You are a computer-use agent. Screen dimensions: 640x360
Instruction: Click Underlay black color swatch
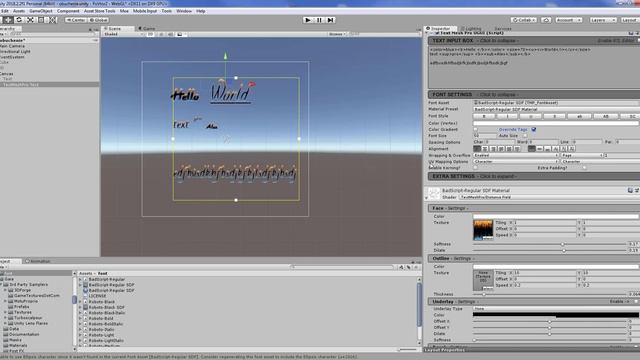556,315
